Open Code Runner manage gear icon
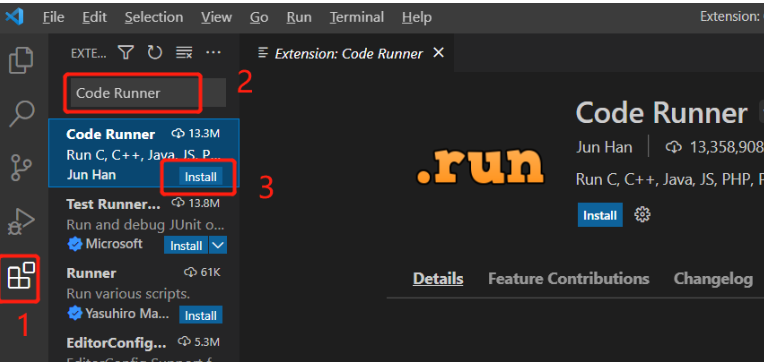Image resolution: width=764 pixels, height=364 pixels. click(643, 214)
